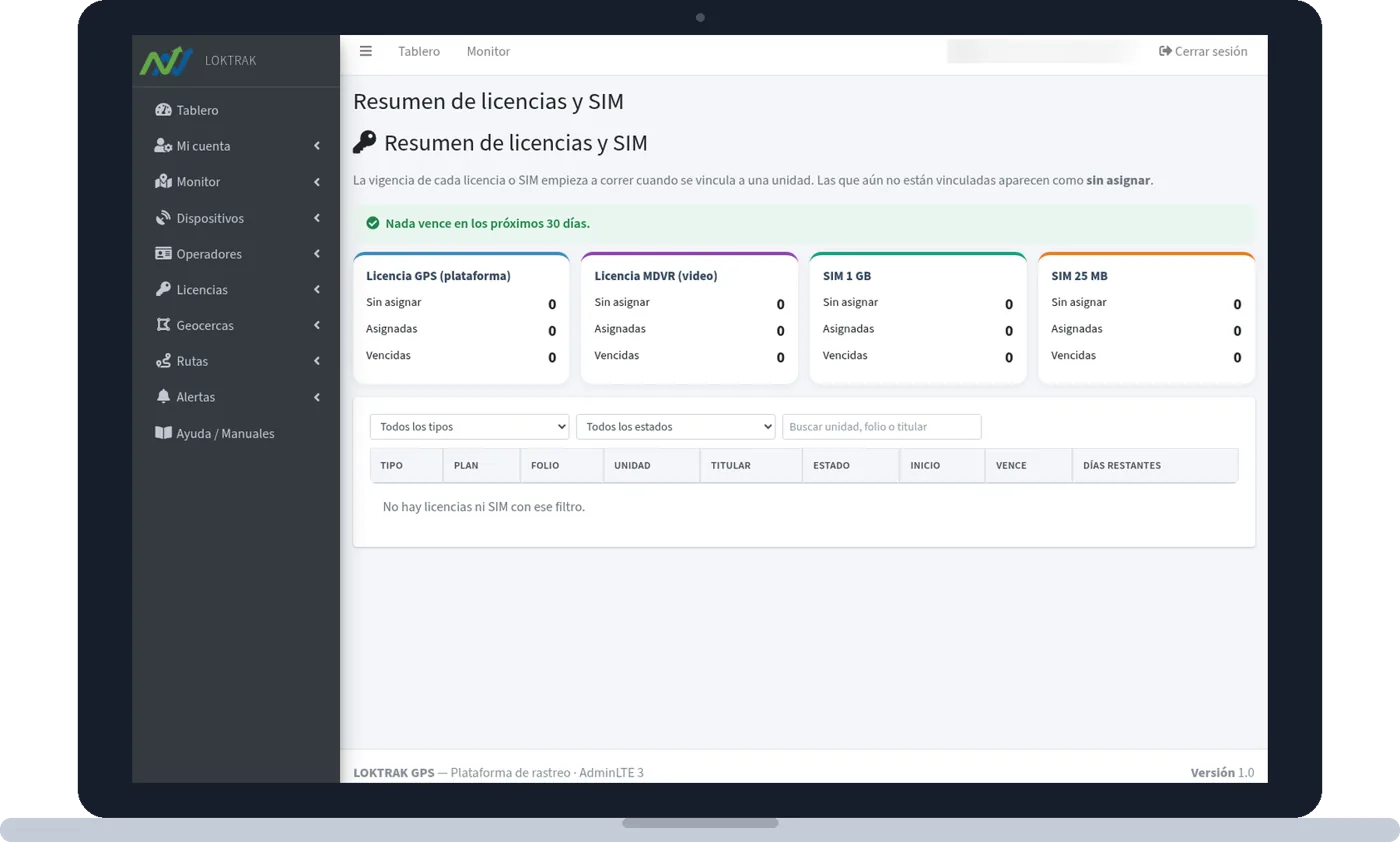Screen dimensions: 1400x842
Task: Click the LOKTRAK logo icon
Action: click(x=165, y=61)
